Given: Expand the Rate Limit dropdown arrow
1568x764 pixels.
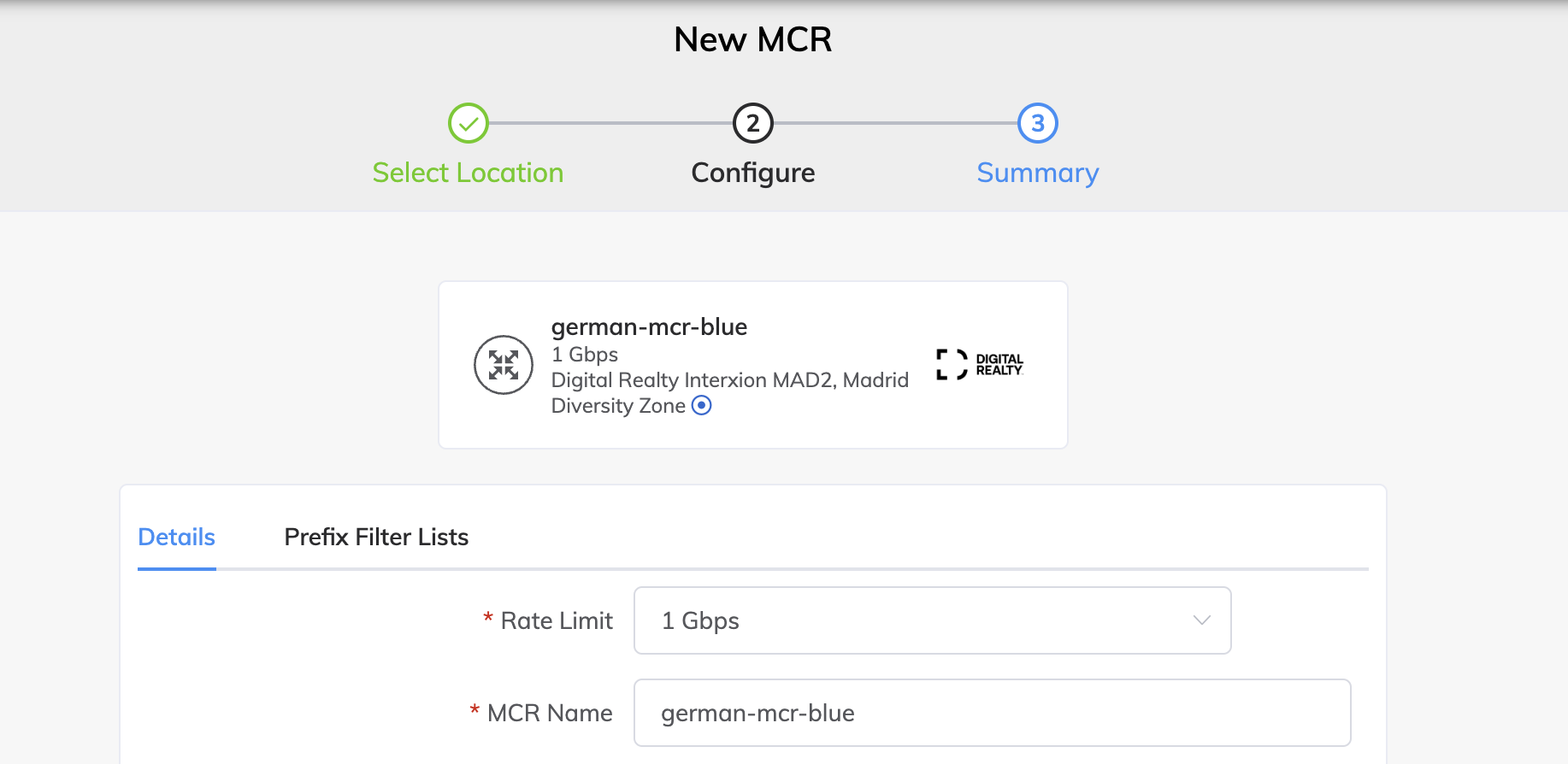Looking at the screenshot, I should click(1201, 620).
